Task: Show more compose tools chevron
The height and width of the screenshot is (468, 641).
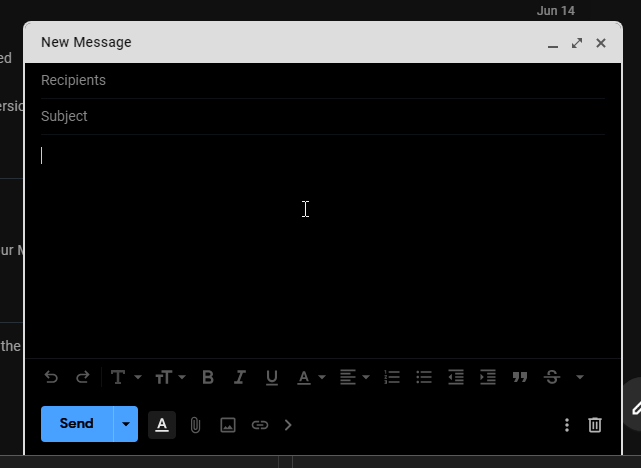Action: click(288, 425)
